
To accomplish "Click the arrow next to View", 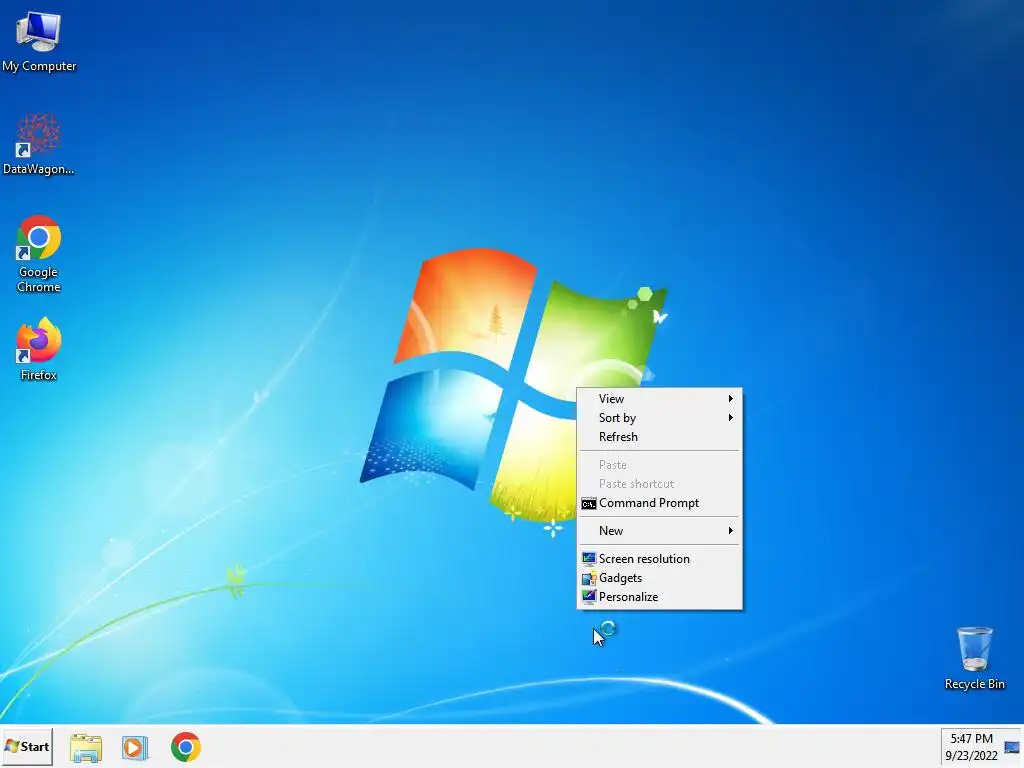I will coord(731,398).
